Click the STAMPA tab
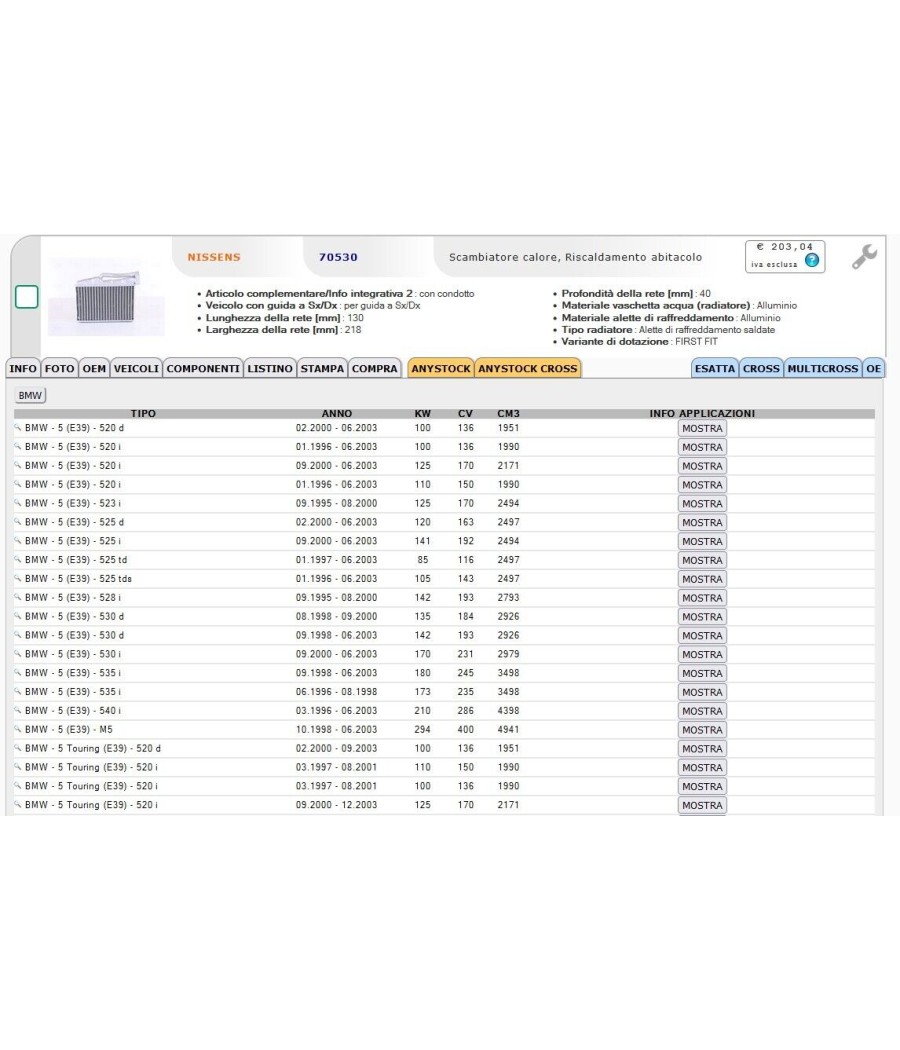Image resolution: width=900 pixels, height=1050 pixels. (322, 368)
